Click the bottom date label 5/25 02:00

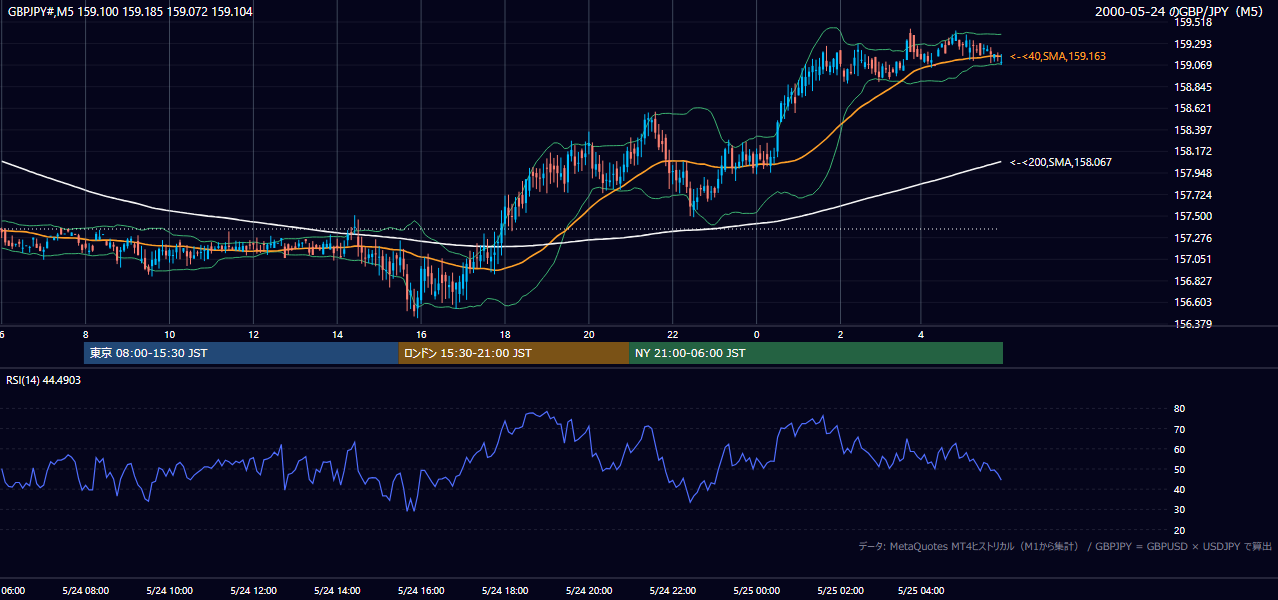[840, 591]
